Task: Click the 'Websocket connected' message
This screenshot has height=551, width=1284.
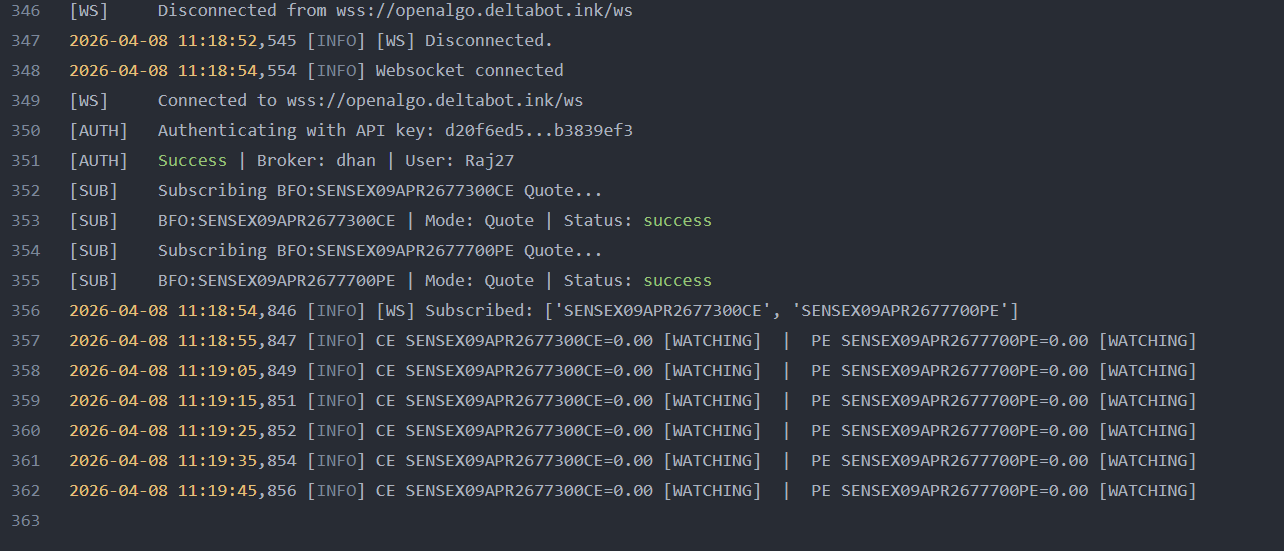Action: coord(469,71)
